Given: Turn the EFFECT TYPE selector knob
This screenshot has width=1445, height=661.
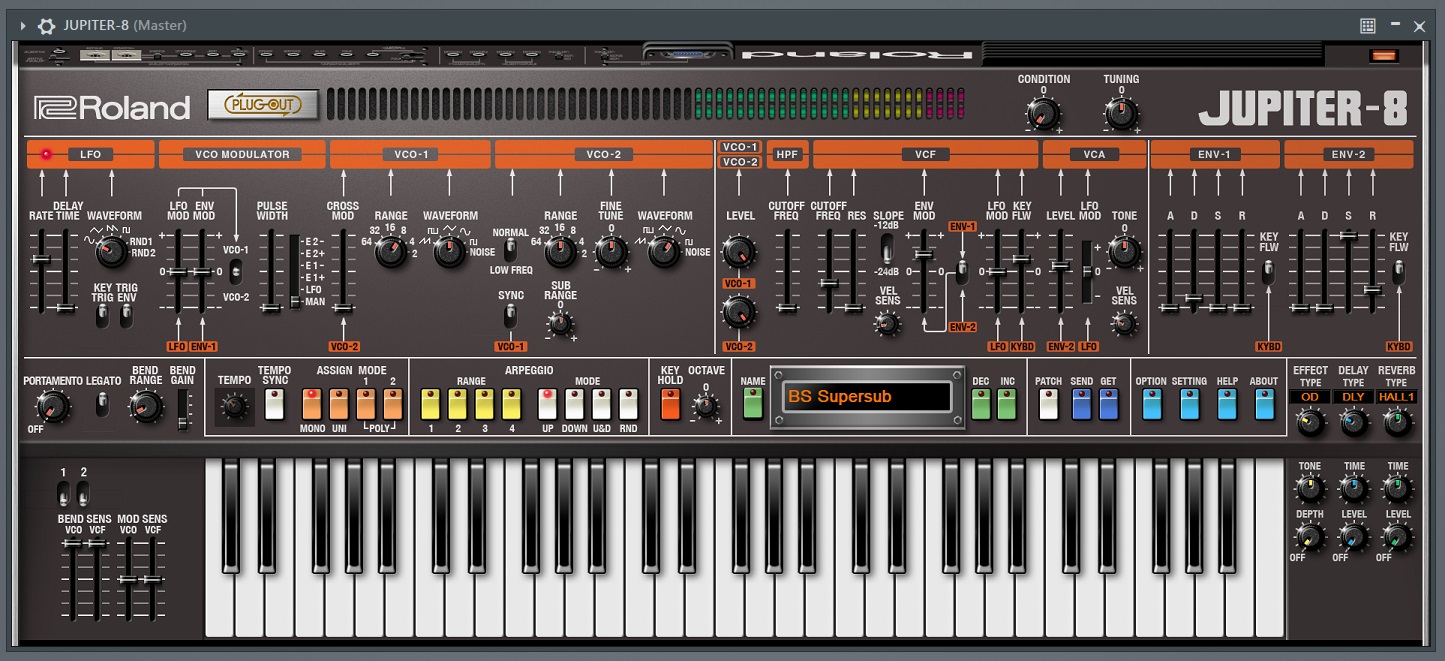Looking at the screenshot, I should (x=1310, y=423).
